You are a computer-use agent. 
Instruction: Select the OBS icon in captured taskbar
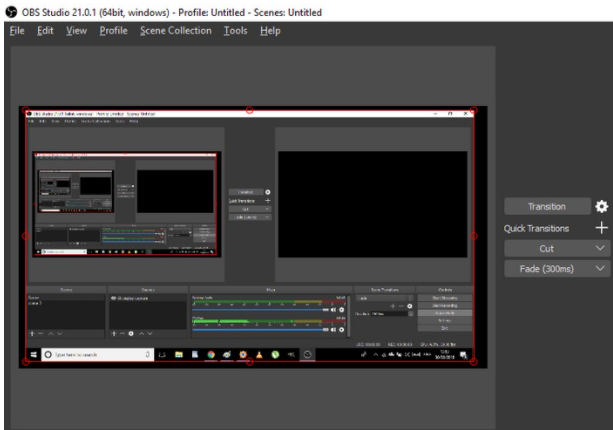(308, 355)
